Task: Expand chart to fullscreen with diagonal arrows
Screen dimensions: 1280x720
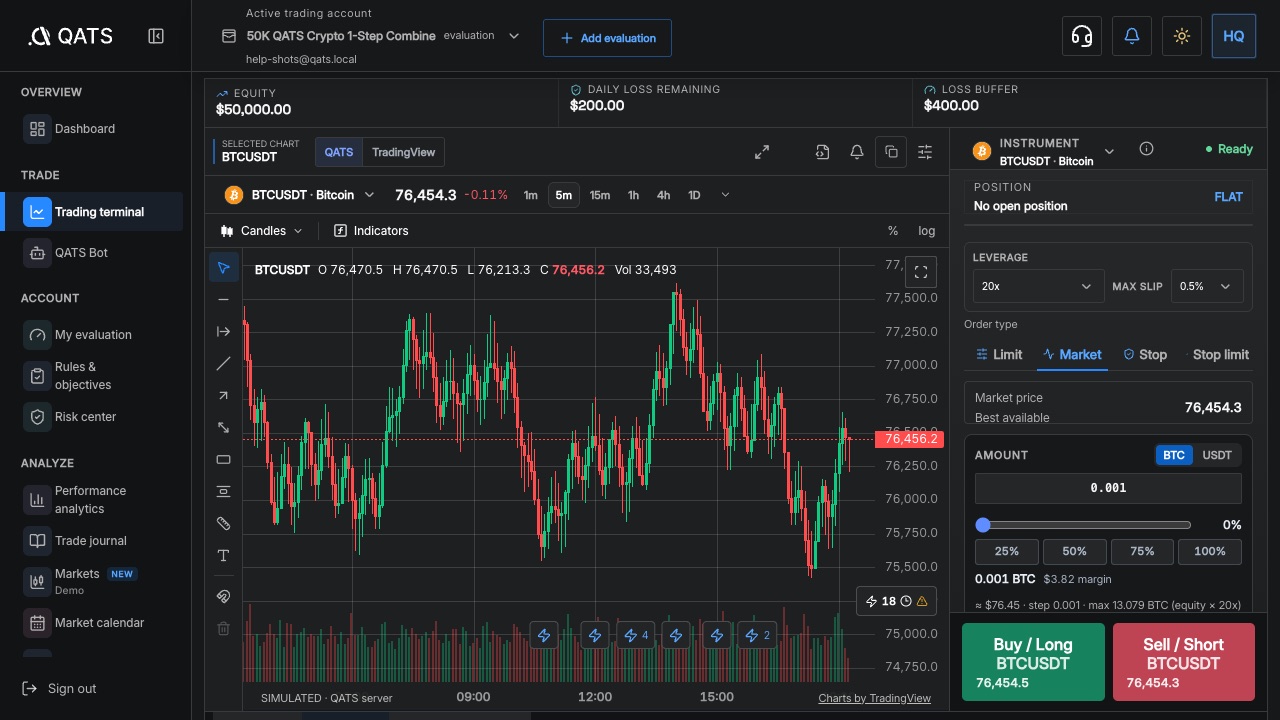Action: click(762, 152)
